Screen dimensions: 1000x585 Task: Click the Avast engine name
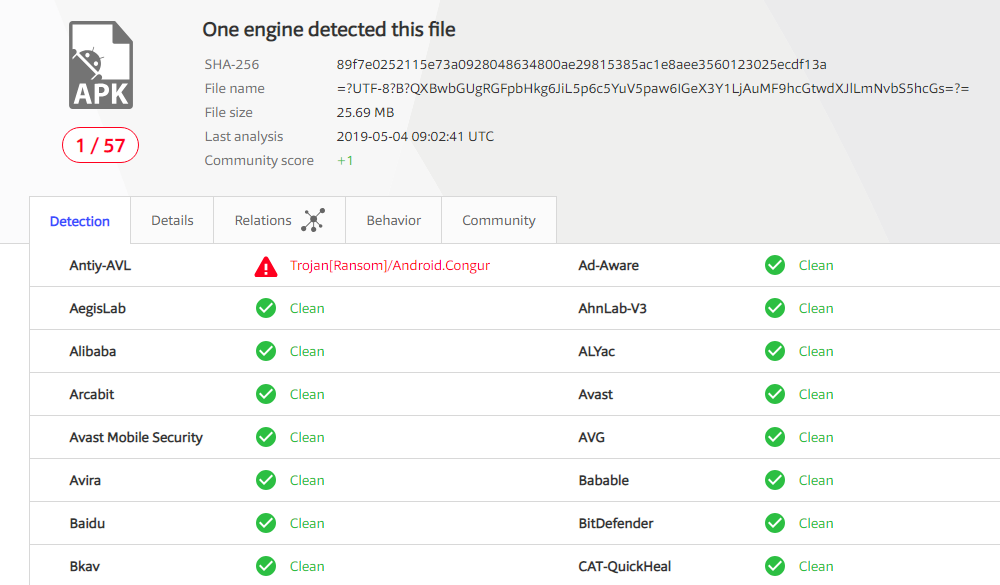pyautogui.click(x=596, y=394)
